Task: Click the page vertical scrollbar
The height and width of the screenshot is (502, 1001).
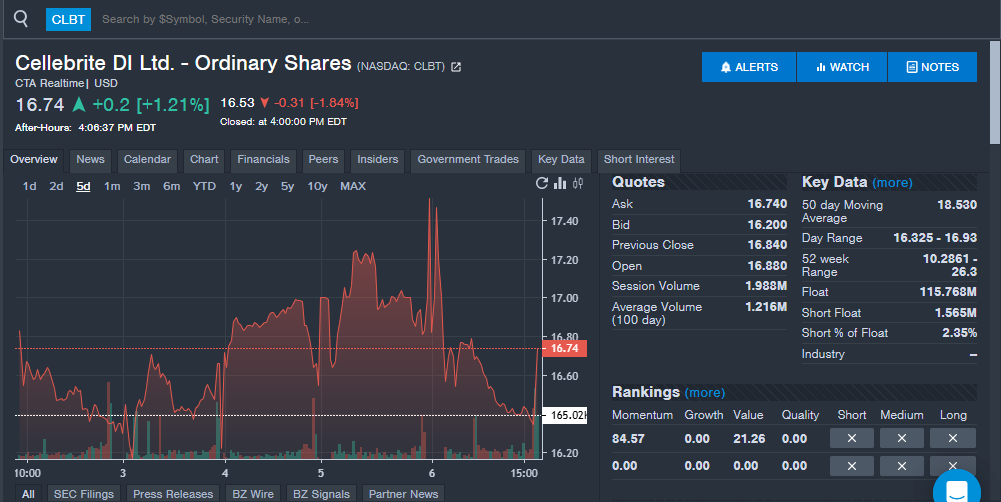Action: (x=995, y=93)
